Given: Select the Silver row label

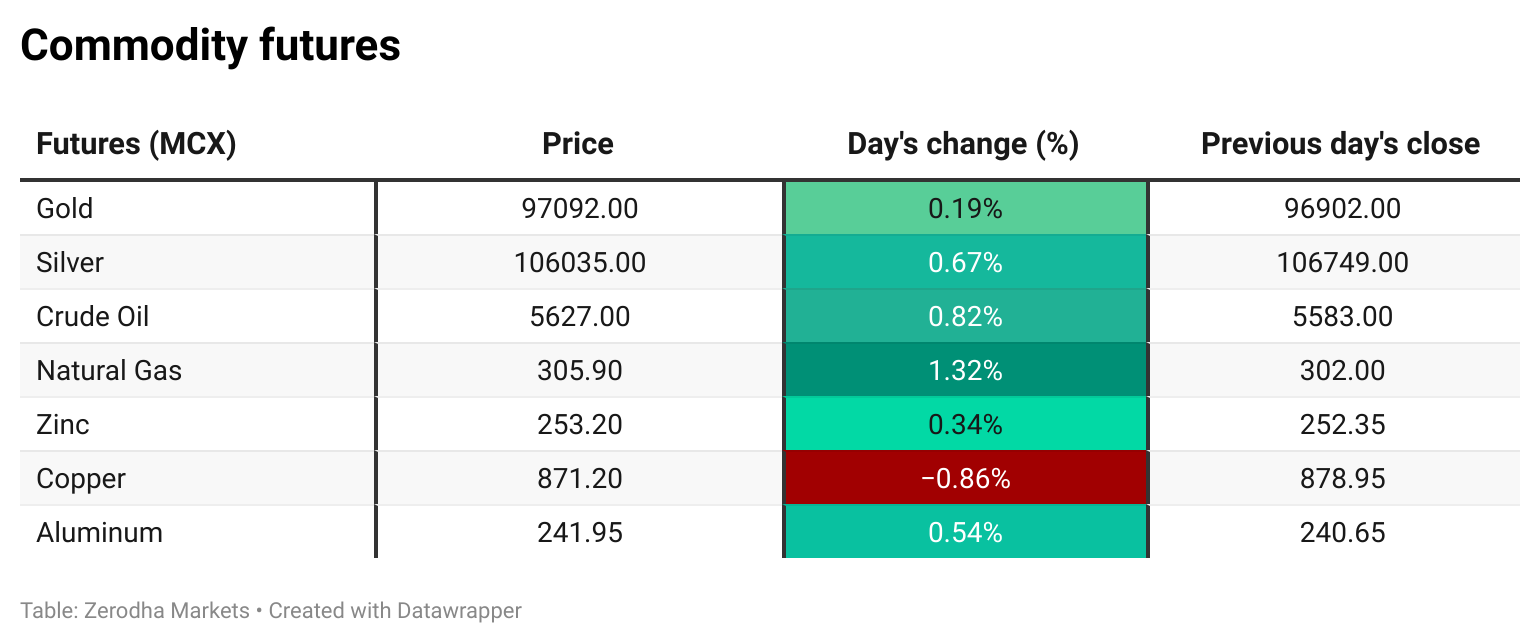Looking at the screenshot, I should click(70, 263).
